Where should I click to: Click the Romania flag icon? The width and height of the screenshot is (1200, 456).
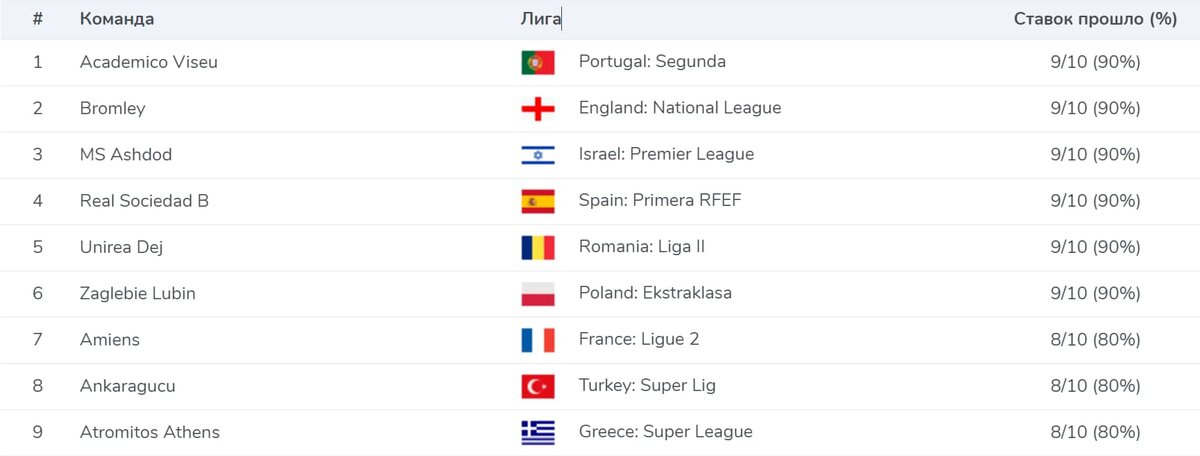click(x=538, y=247)
